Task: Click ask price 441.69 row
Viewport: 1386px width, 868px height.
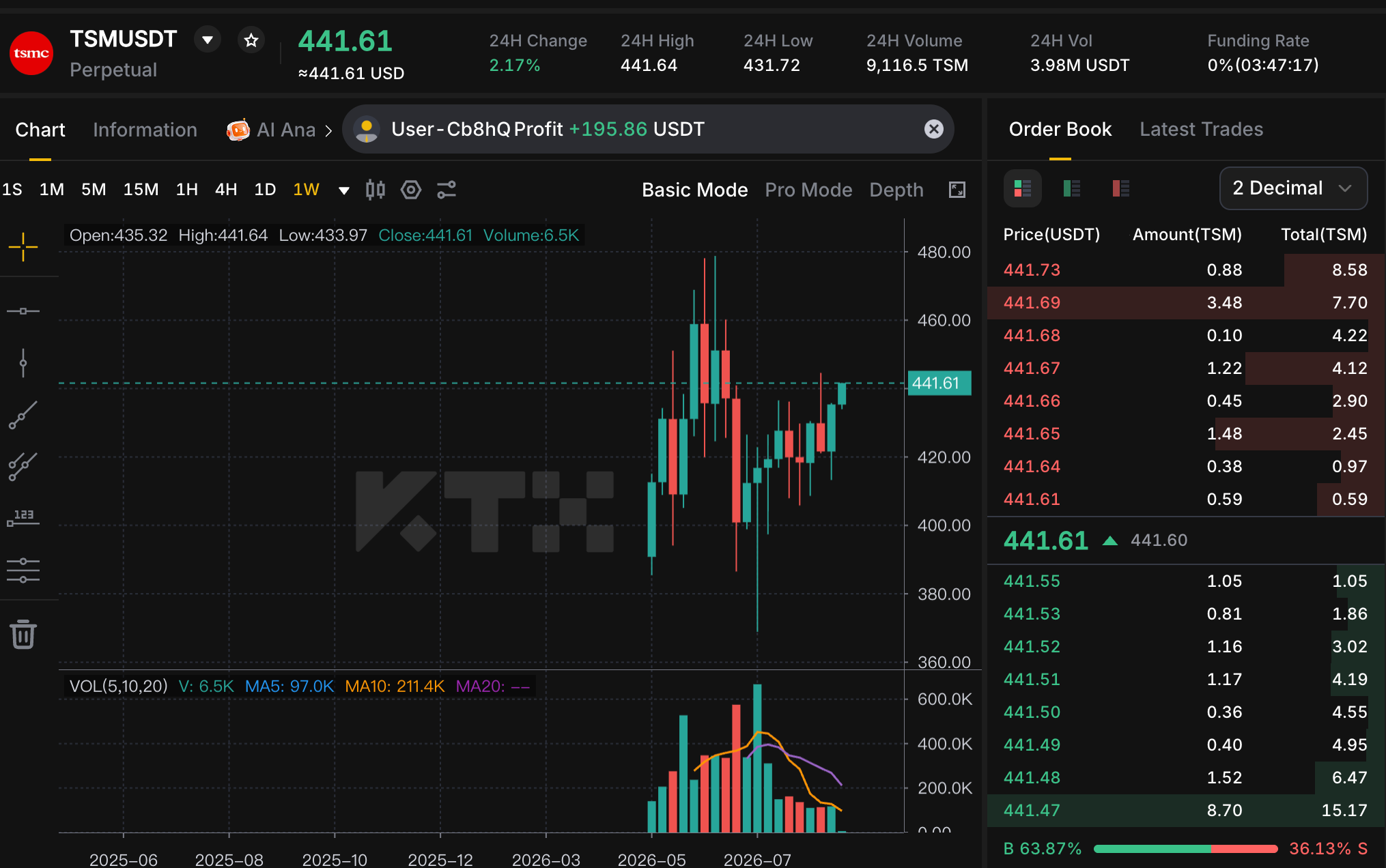Action: [1186, 302]
